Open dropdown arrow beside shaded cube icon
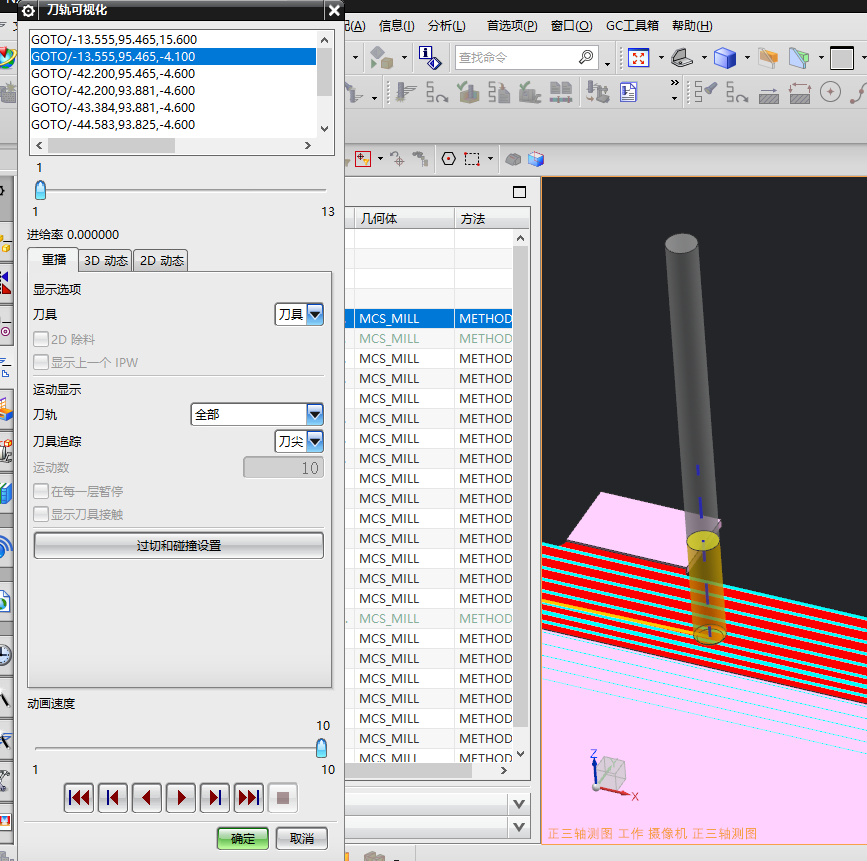Image resolution: width=867 pixels, height=861 pixels. (747, 58)
